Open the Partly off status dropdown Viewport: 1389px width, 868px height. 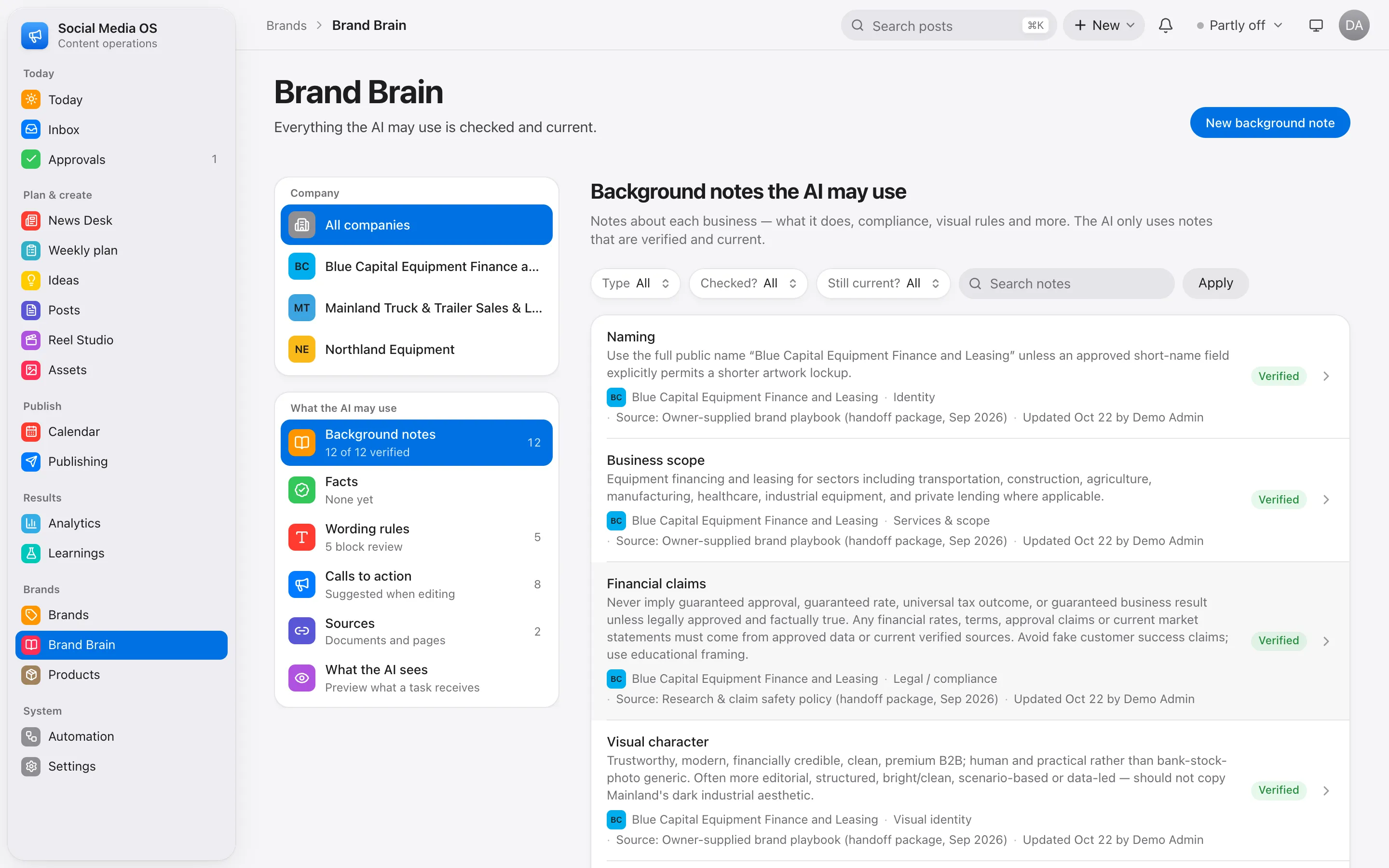point(1239,25)
